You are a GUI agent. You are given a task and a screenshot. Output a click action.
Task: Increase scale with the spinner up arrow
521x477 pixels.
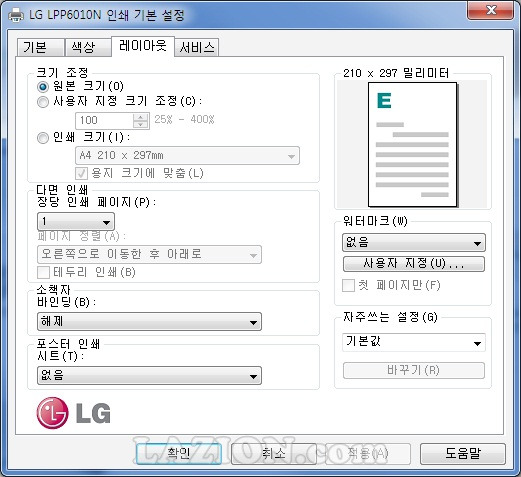[x=141, y=117]
